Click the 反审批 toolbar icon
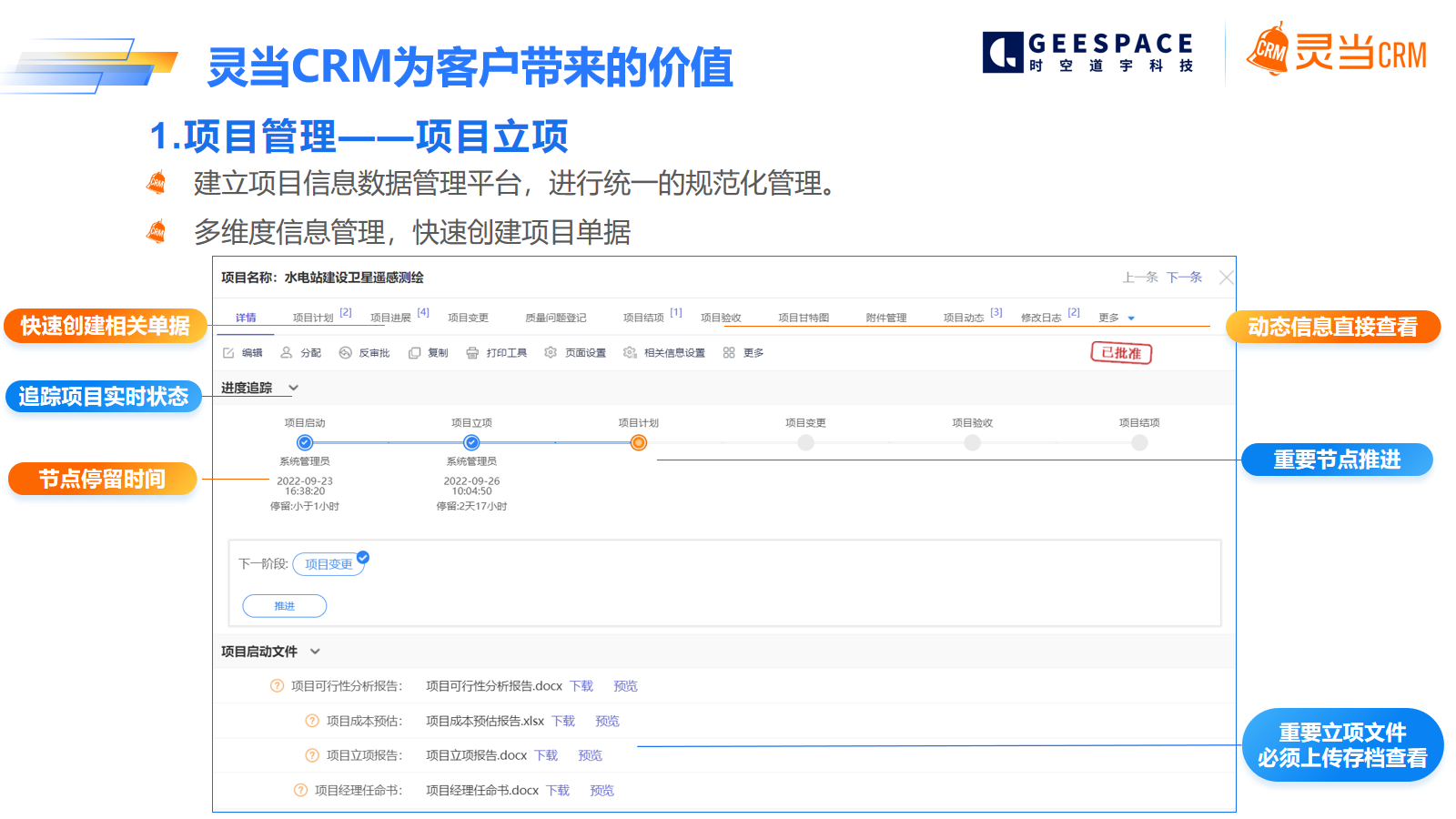This screenshot has height=819, width=1456. tap(345, 353)
